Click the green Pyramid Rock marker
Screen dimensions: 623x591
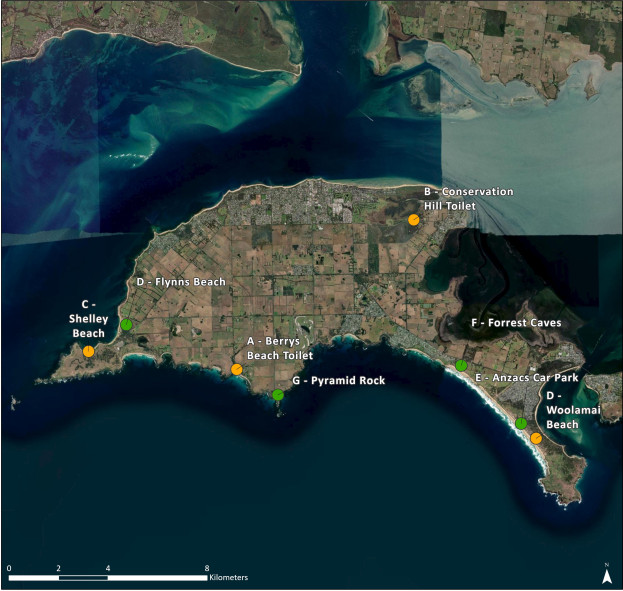coord(278,395)
